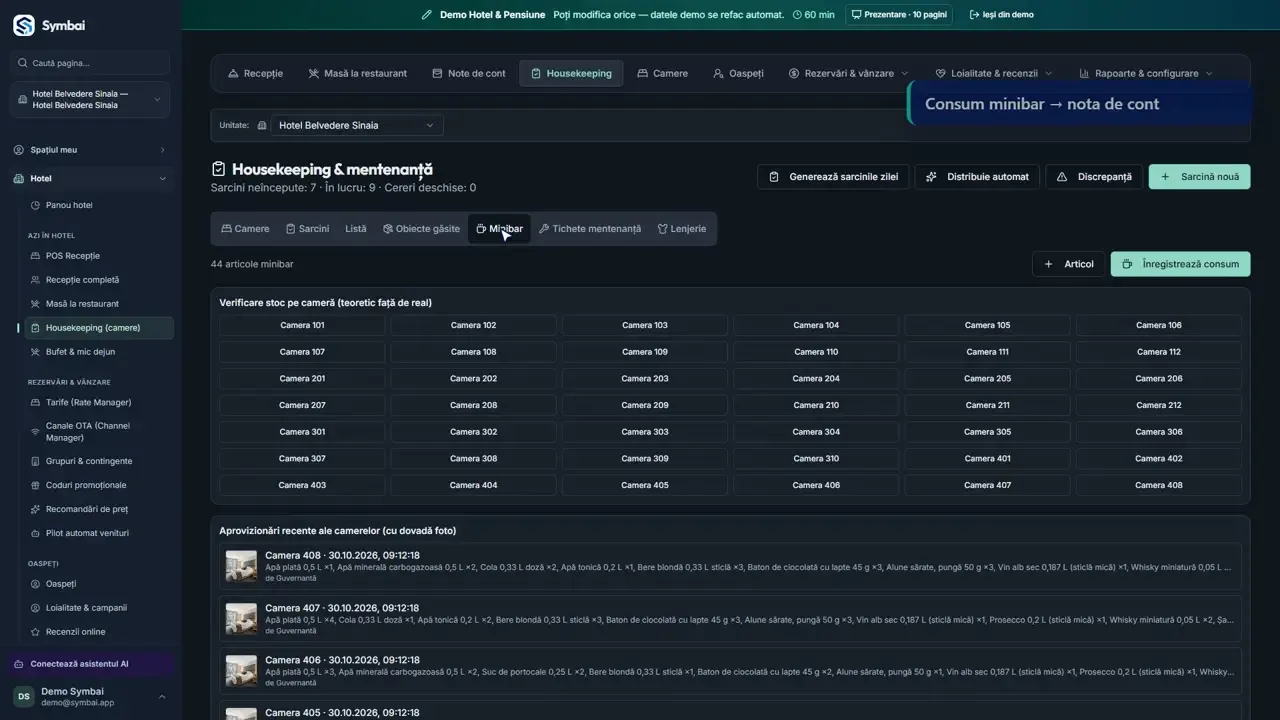
Task: Open the Hotel Belvedere Sinaia unit dropdown
Action: coord(355,126)
